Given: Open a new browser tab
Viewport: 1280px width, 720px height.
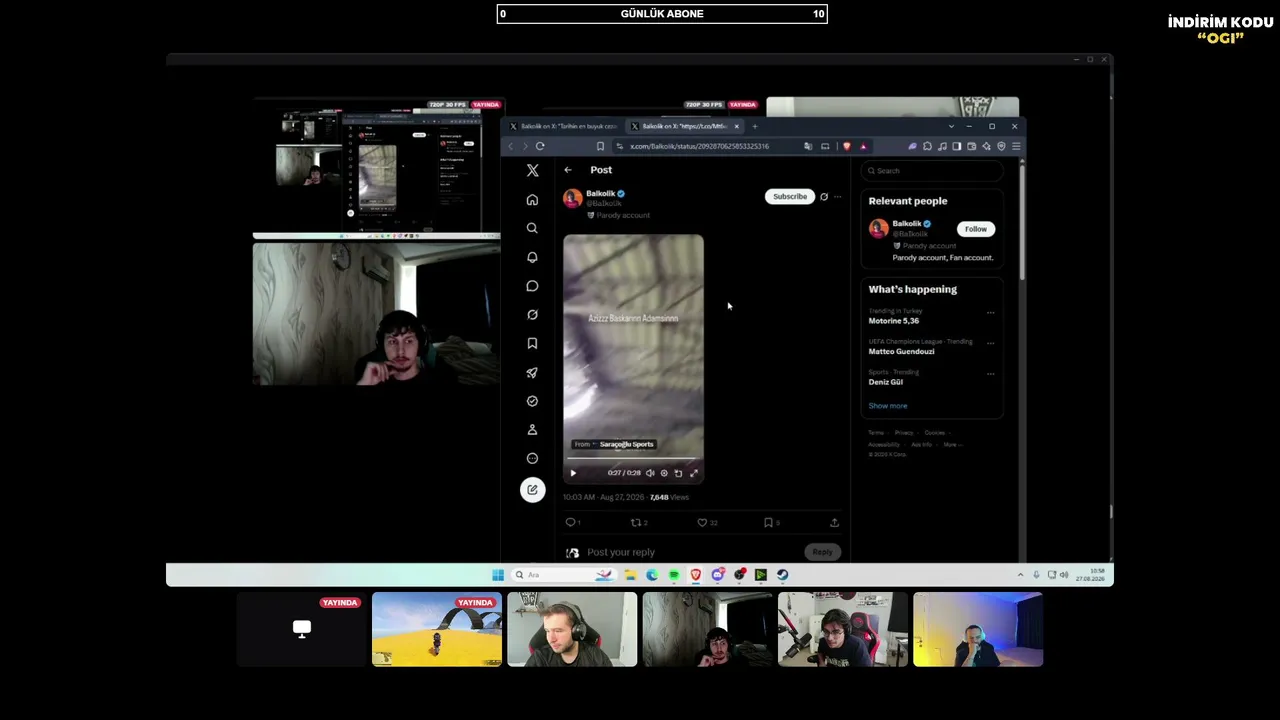Looking at the screenshot, I should click(x=755, y=127).
